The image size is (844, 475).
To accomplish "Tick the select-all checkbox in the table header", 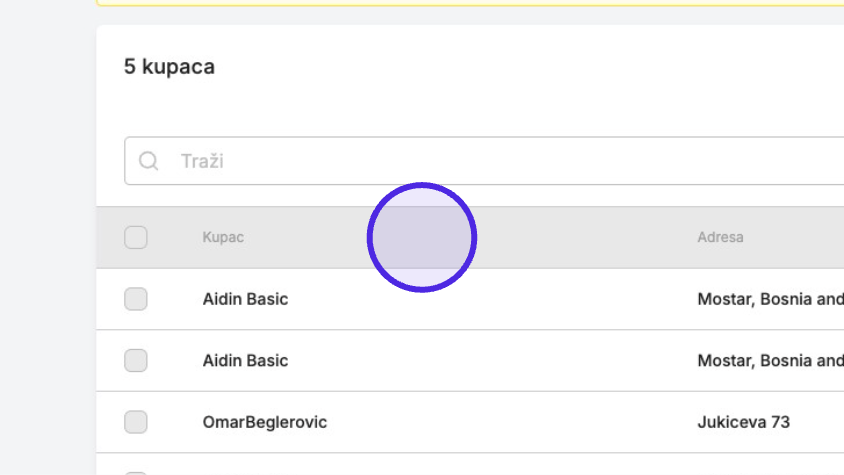I will (136, 237).
